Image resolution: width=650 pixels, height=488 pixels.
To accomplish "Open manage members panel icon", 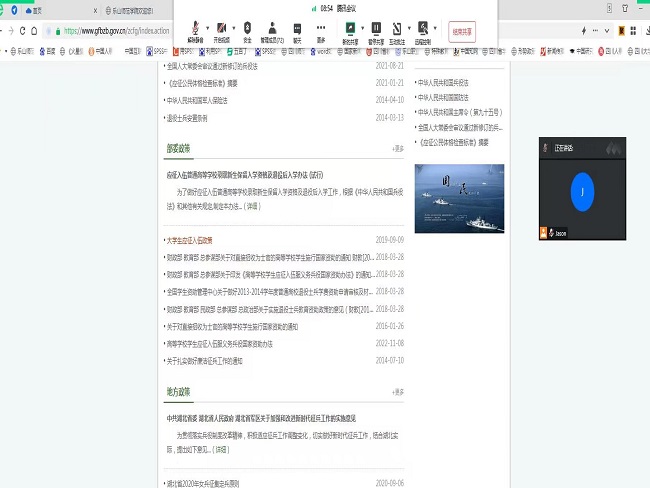I will (272, 32).
